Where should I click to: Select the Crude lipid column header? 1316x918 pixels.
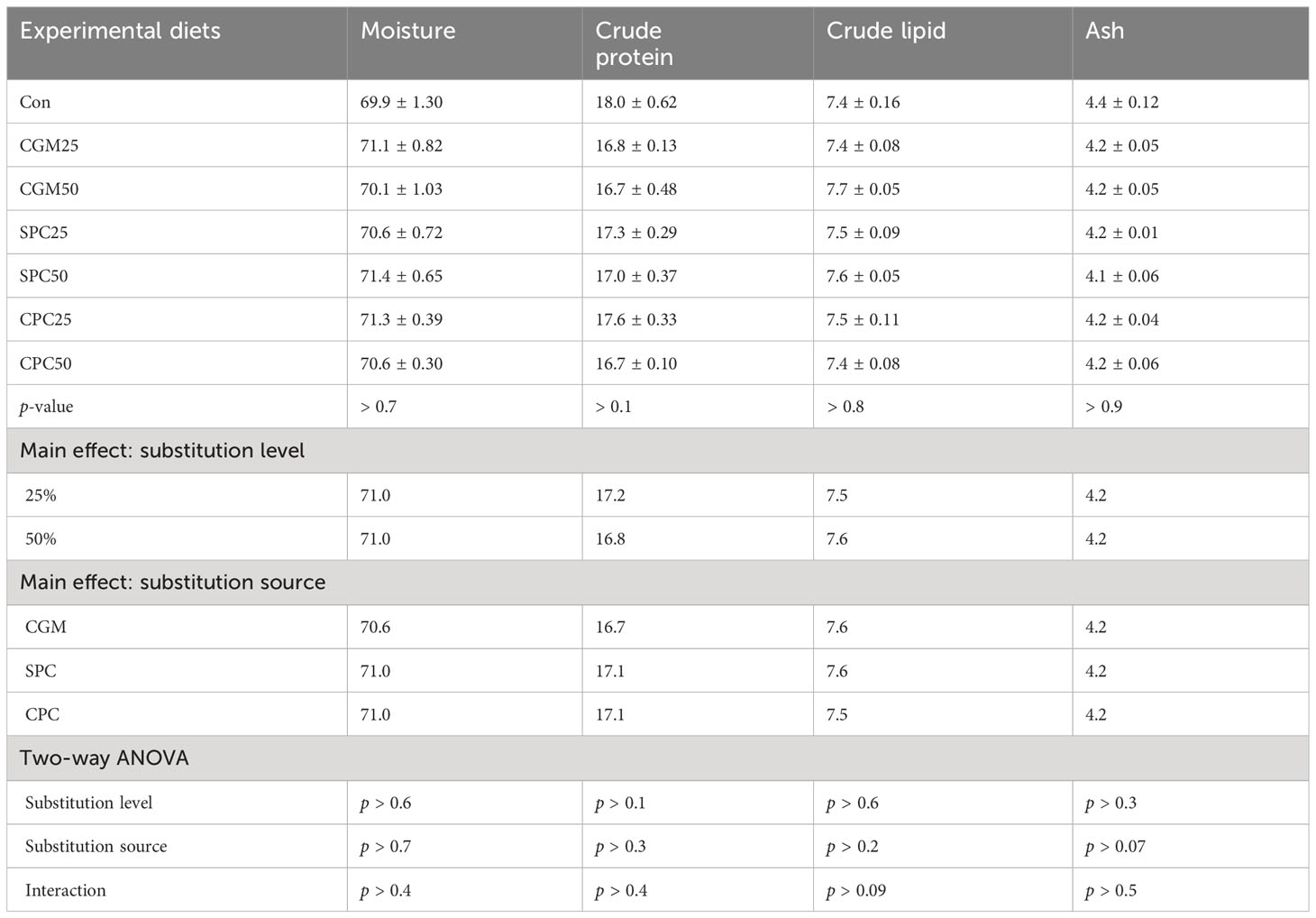click(885, 31)
